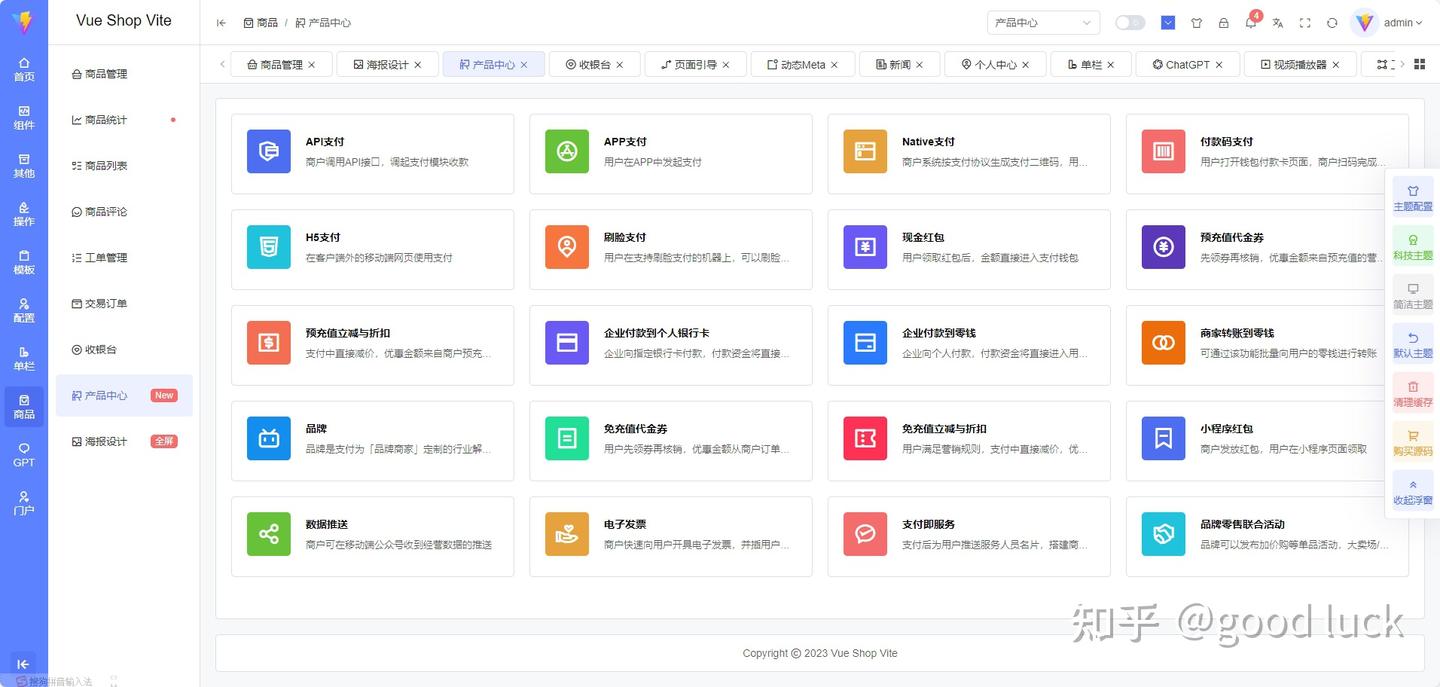Click the lock screen icon
Screen dimensions: 1440x687
(1223, 23)
